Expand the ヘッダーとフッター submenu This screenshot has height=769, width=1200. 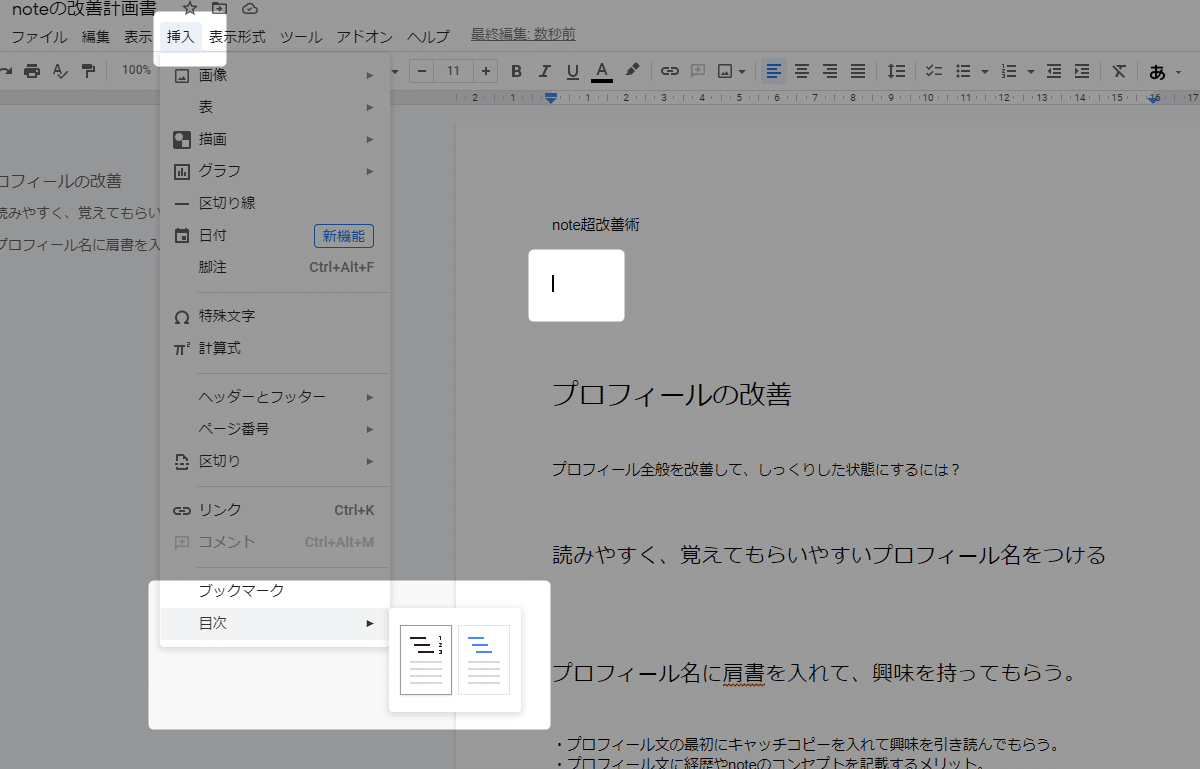tap(275, 397)
